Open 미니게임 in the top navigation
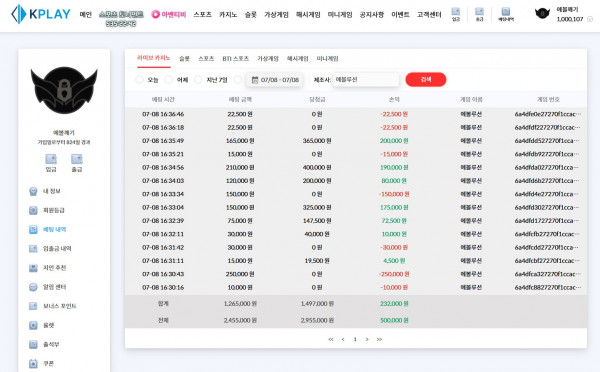This screenshot has height=372, width=600. pos(340,15)
